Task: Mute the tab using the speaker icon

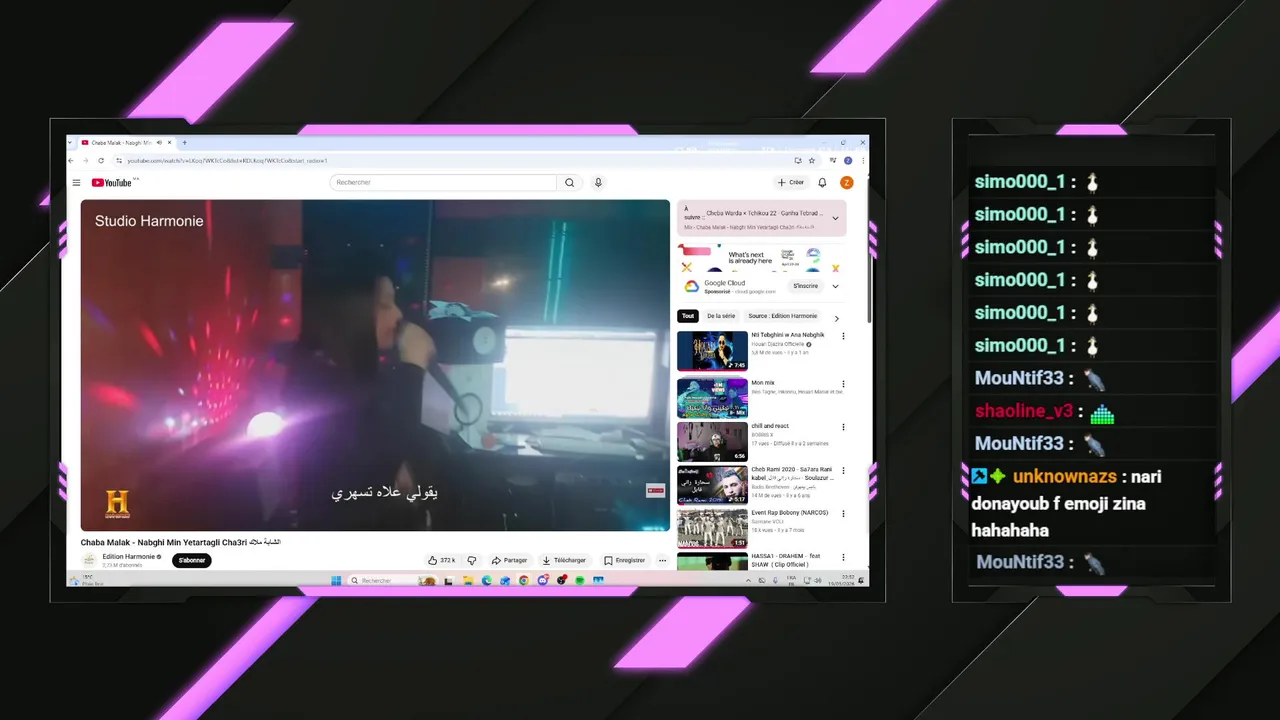Action: pos(159,143)
